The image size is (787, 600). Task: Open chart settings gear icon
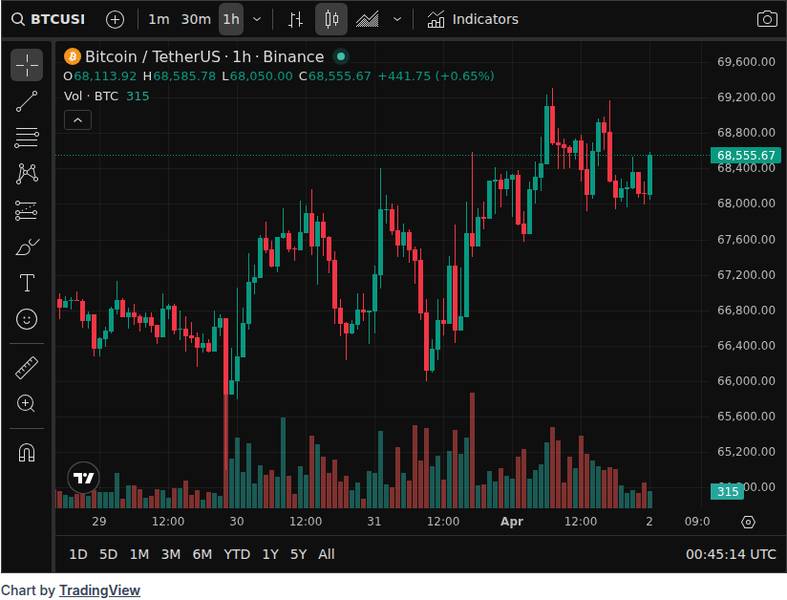click(748, 522)
